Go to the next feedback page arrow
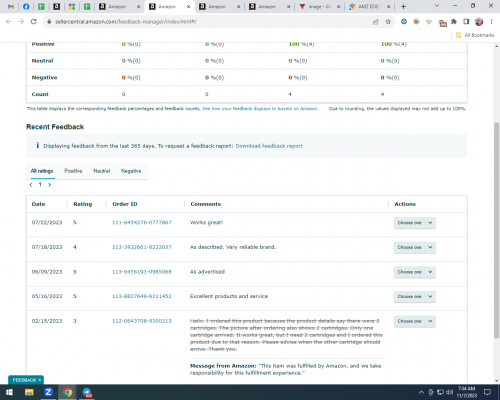500x400 pixels. tap(50, 185)
